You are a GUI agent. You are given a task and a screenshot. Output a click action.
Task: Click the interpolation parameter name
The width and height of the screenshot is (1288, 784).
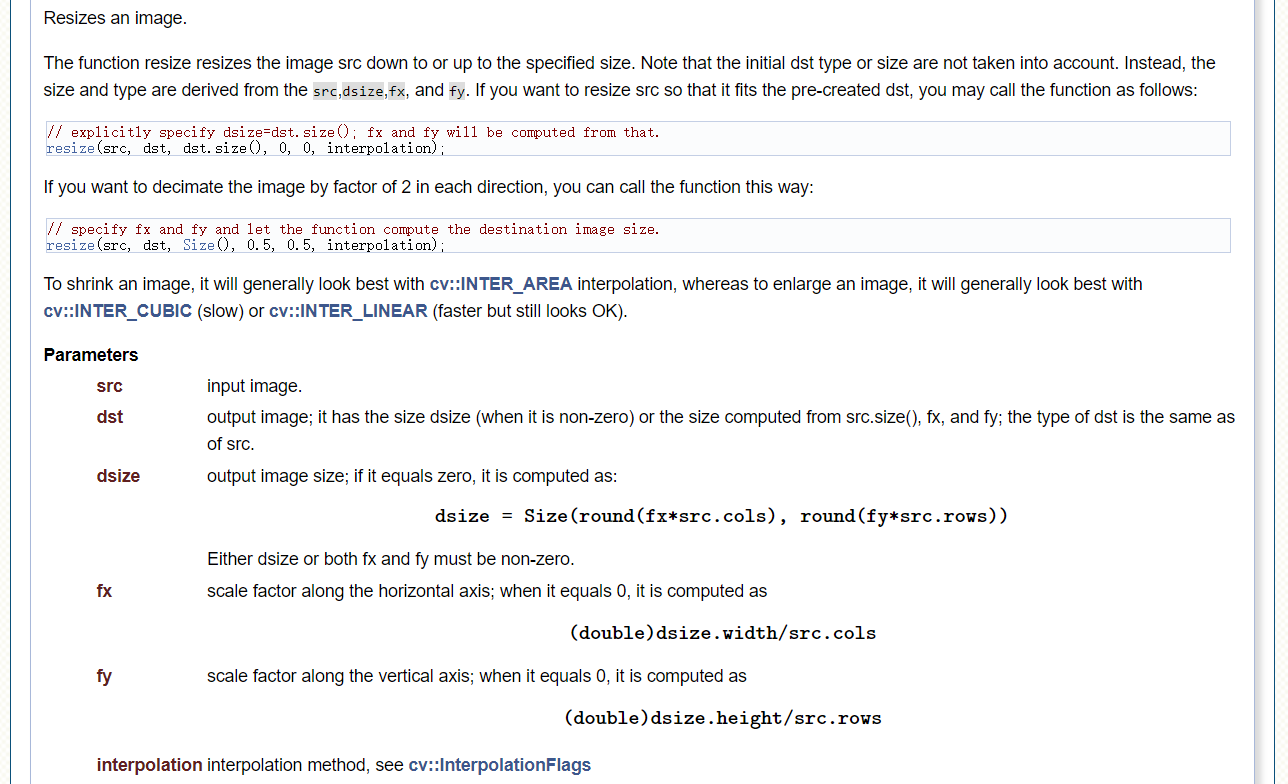pyautogui.click(x=149, y=765)
